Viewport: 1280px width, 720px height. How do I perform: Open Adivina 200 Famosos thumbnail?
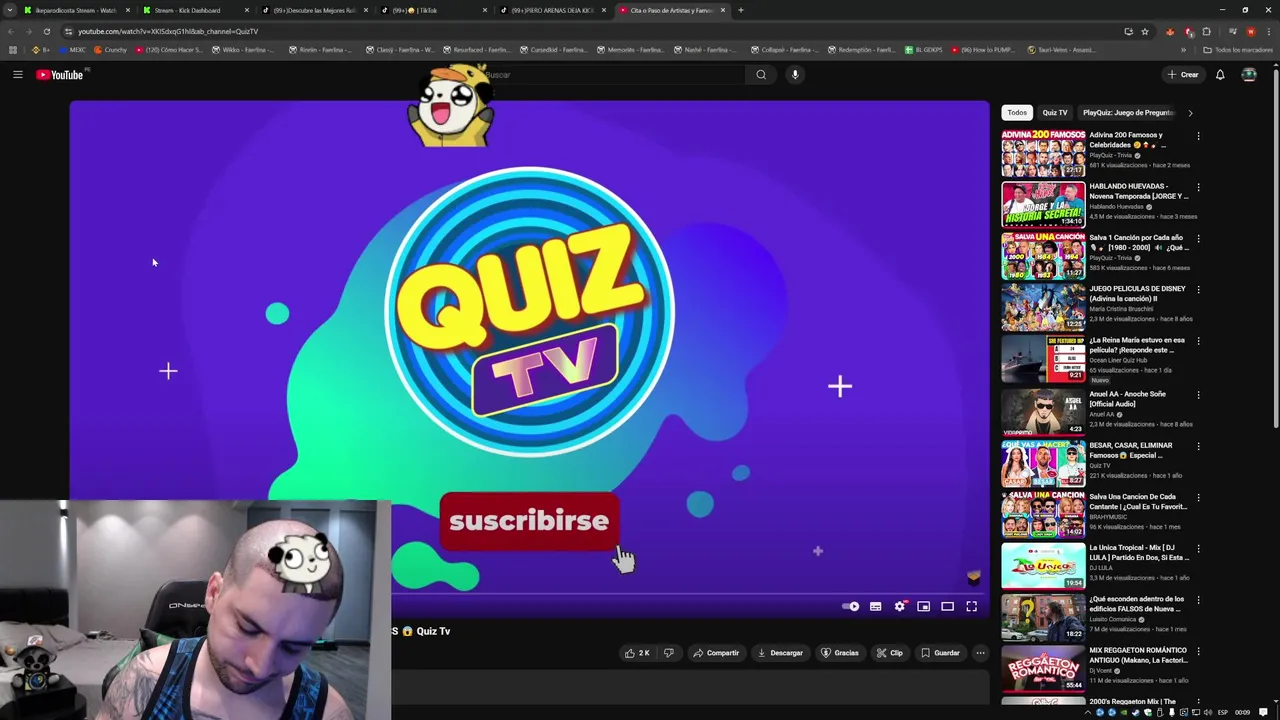tap(1043, 153)
